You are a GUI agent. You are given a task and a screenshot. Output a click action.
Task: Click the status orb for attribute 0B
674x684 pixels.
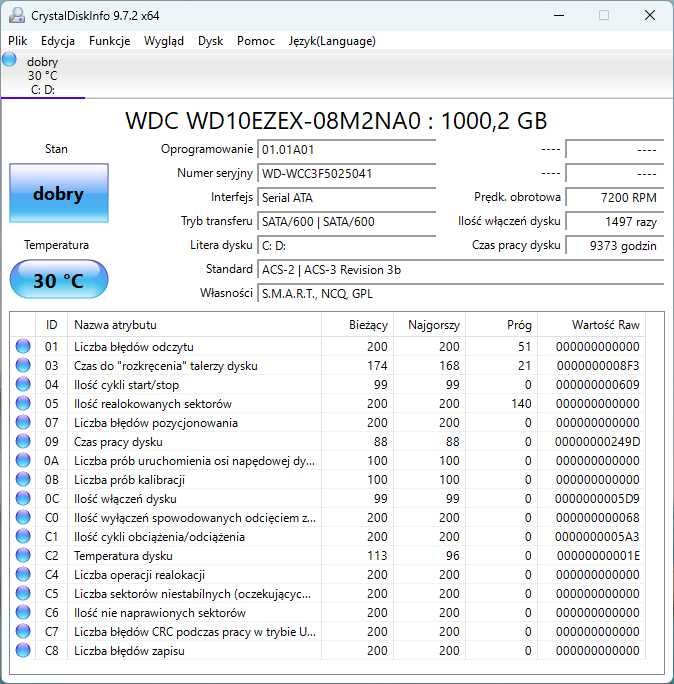pyautogui.click(x=23, y=479)
